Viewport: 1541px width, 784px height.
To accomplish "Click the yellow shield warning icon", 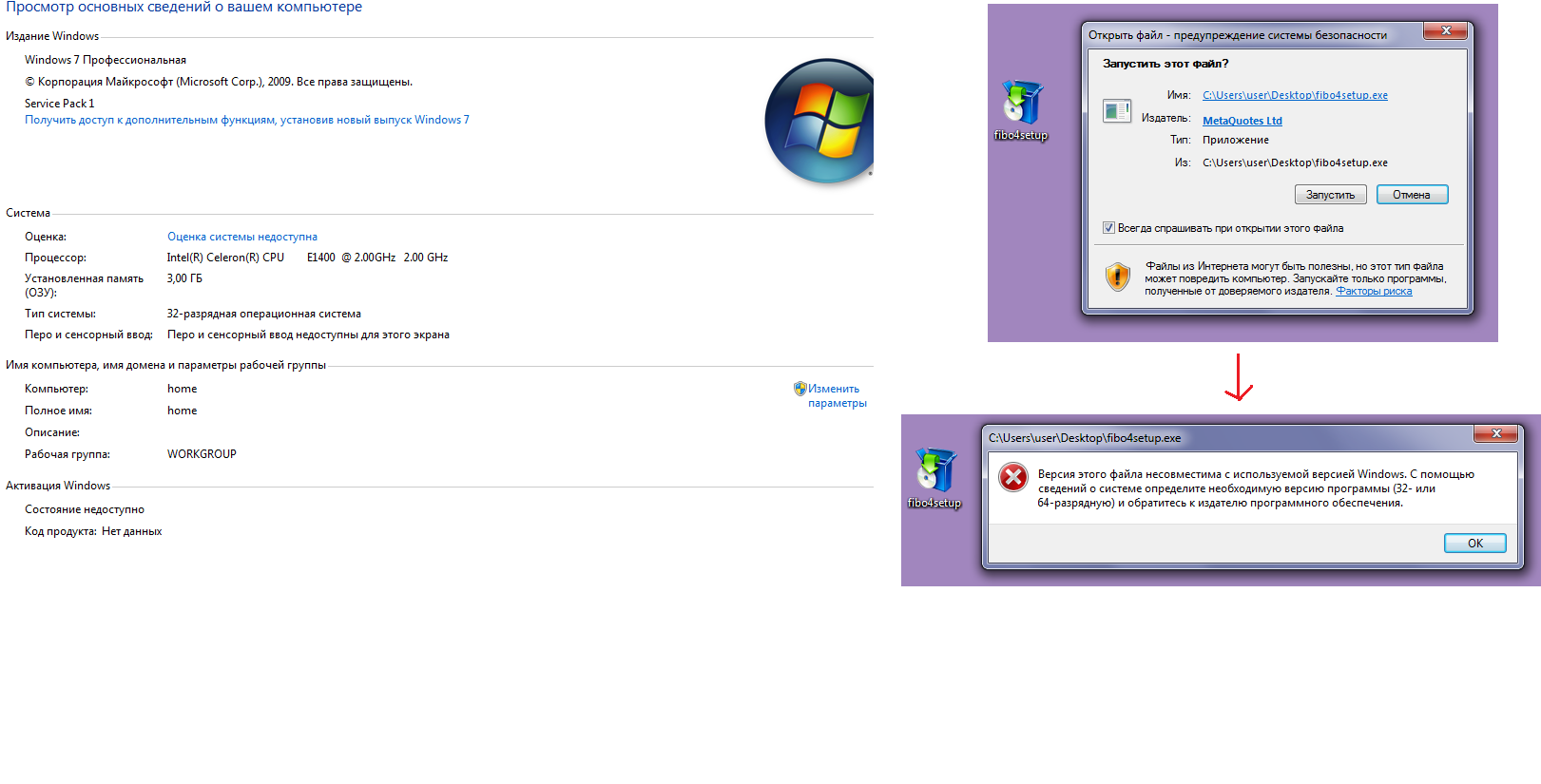I will coord(1117,277).
